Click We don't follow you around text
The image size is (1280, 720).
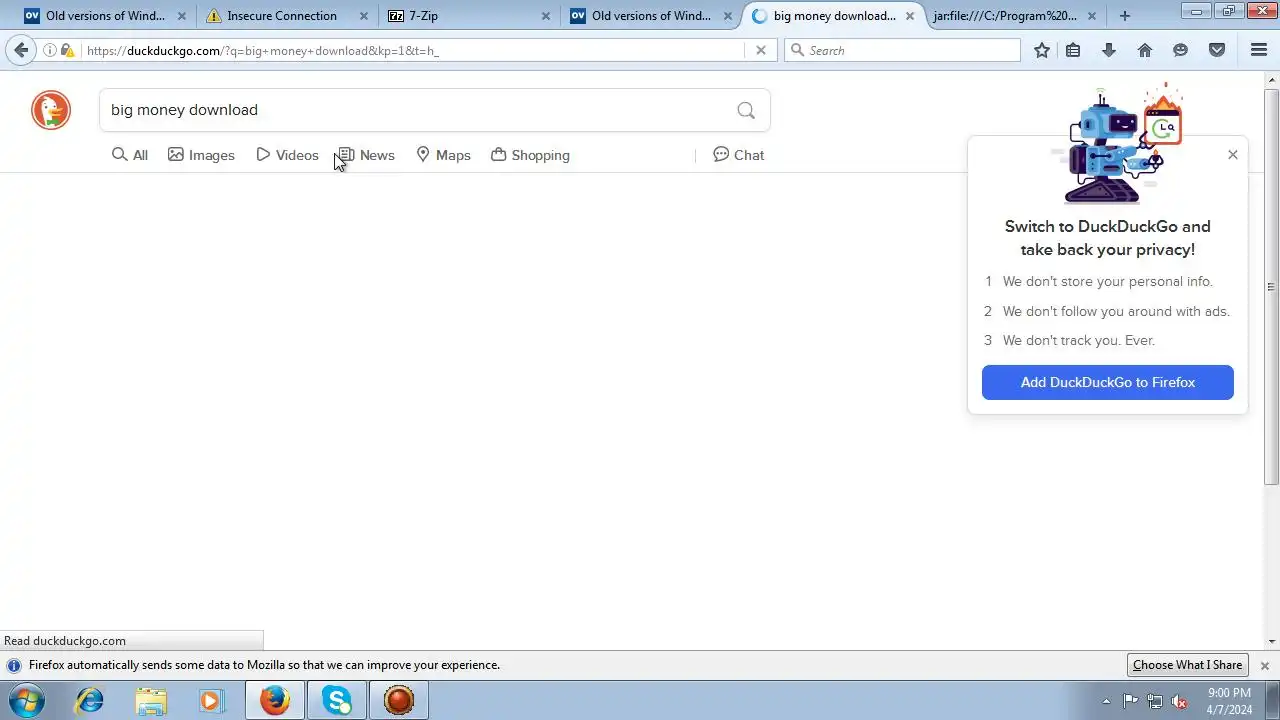1116,311
